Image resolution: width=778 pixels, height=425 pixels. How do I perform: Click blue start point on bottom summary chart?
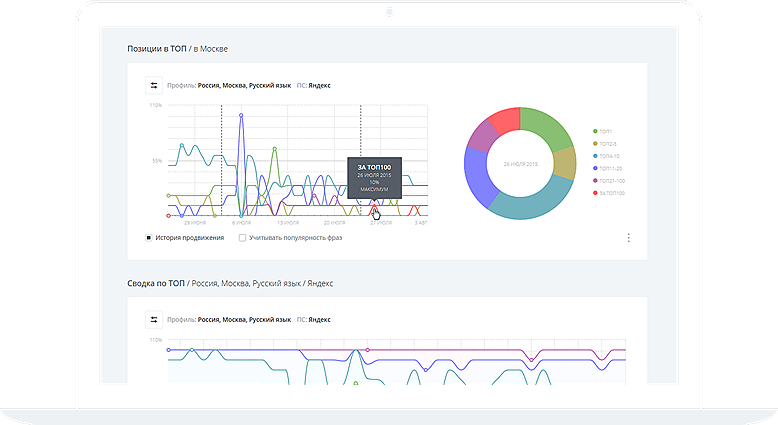(x=169, y=350)
